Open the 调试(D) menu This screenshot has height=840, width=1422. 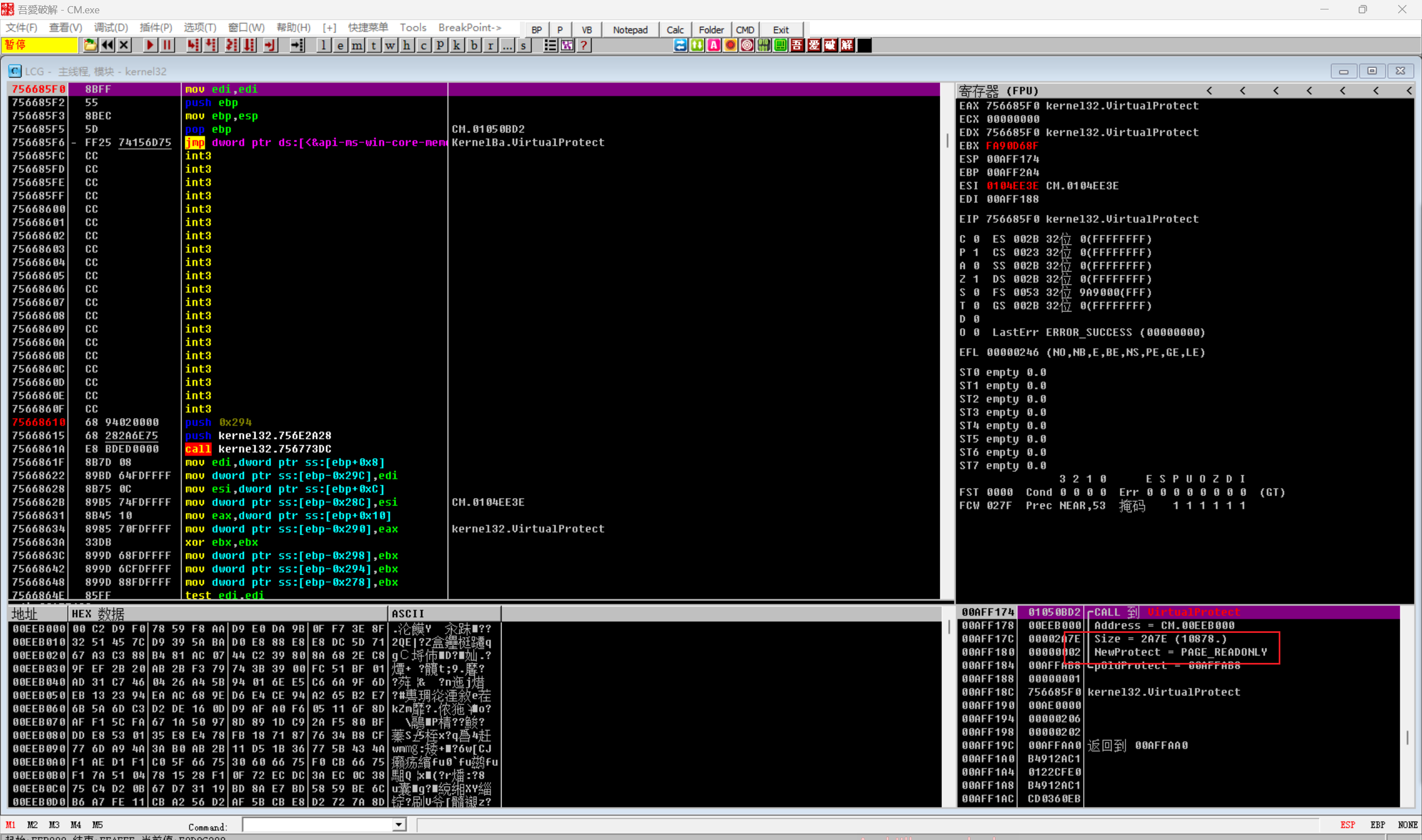click(111, 27)
